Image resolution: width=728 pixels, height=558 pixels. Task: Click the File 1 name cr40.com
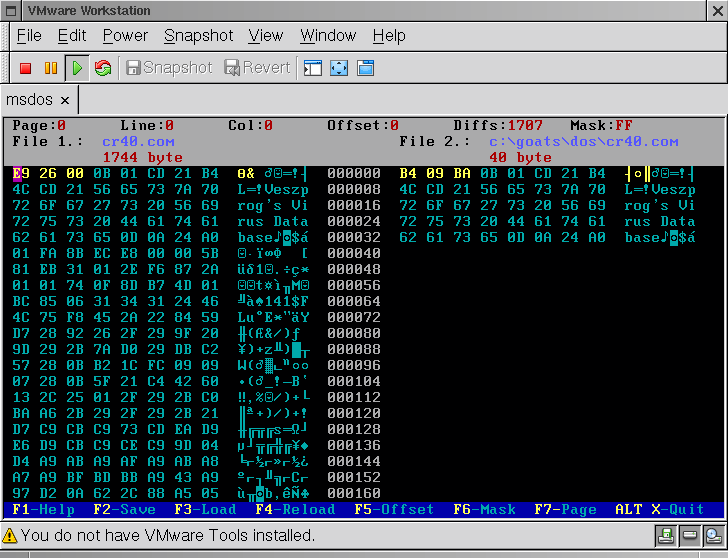pyautogui.click(x=138, y=142)
